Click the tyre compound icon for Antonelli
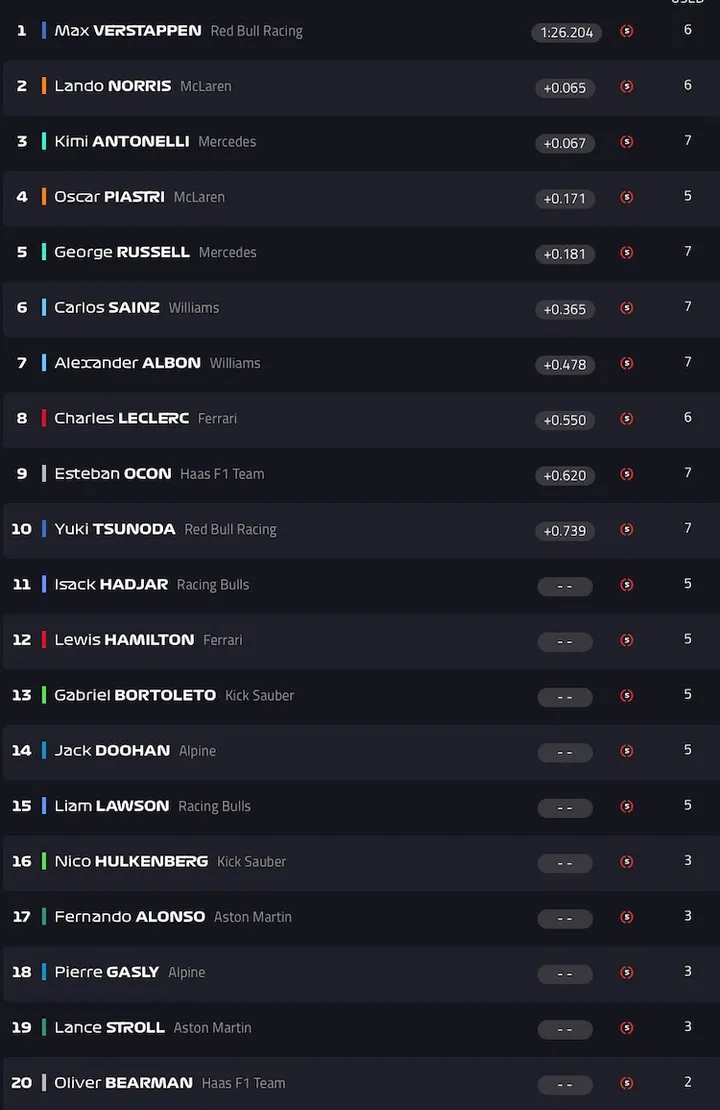720x1110 pixels. pyautogui.click(x=627, y=142)
